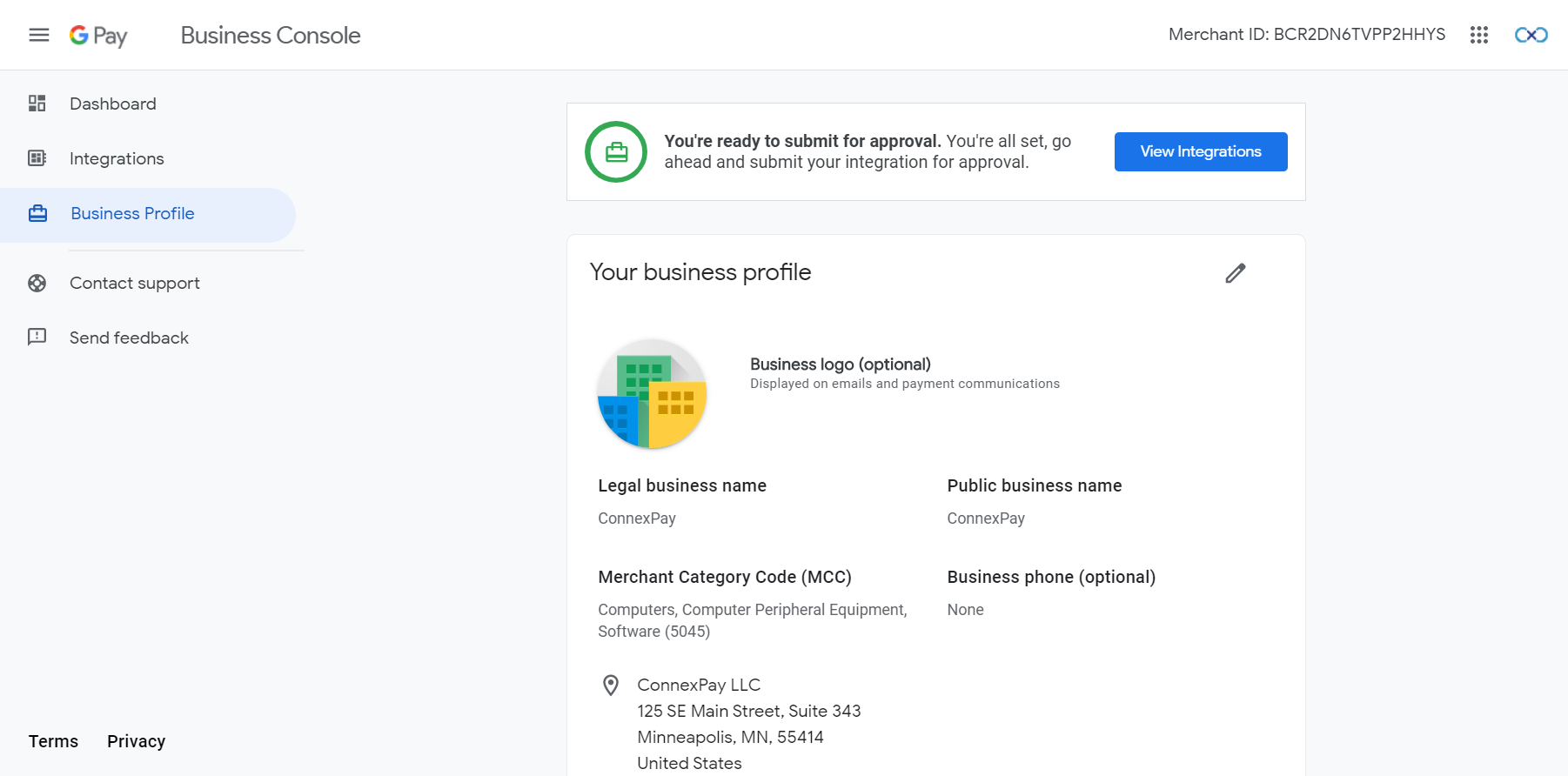Screen dimensions: 1568x776
Task: Click the Send feedback icon
Action: click(x=37, y=337)
